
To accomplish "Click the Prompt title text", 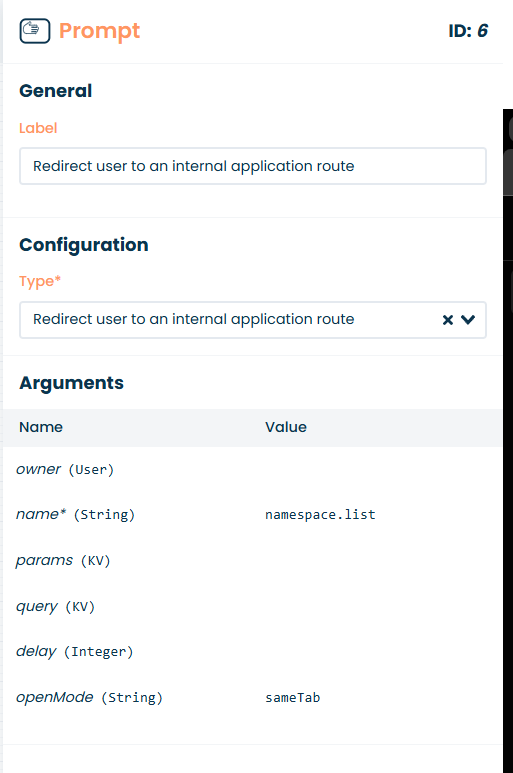I will [x=100, y=31].
